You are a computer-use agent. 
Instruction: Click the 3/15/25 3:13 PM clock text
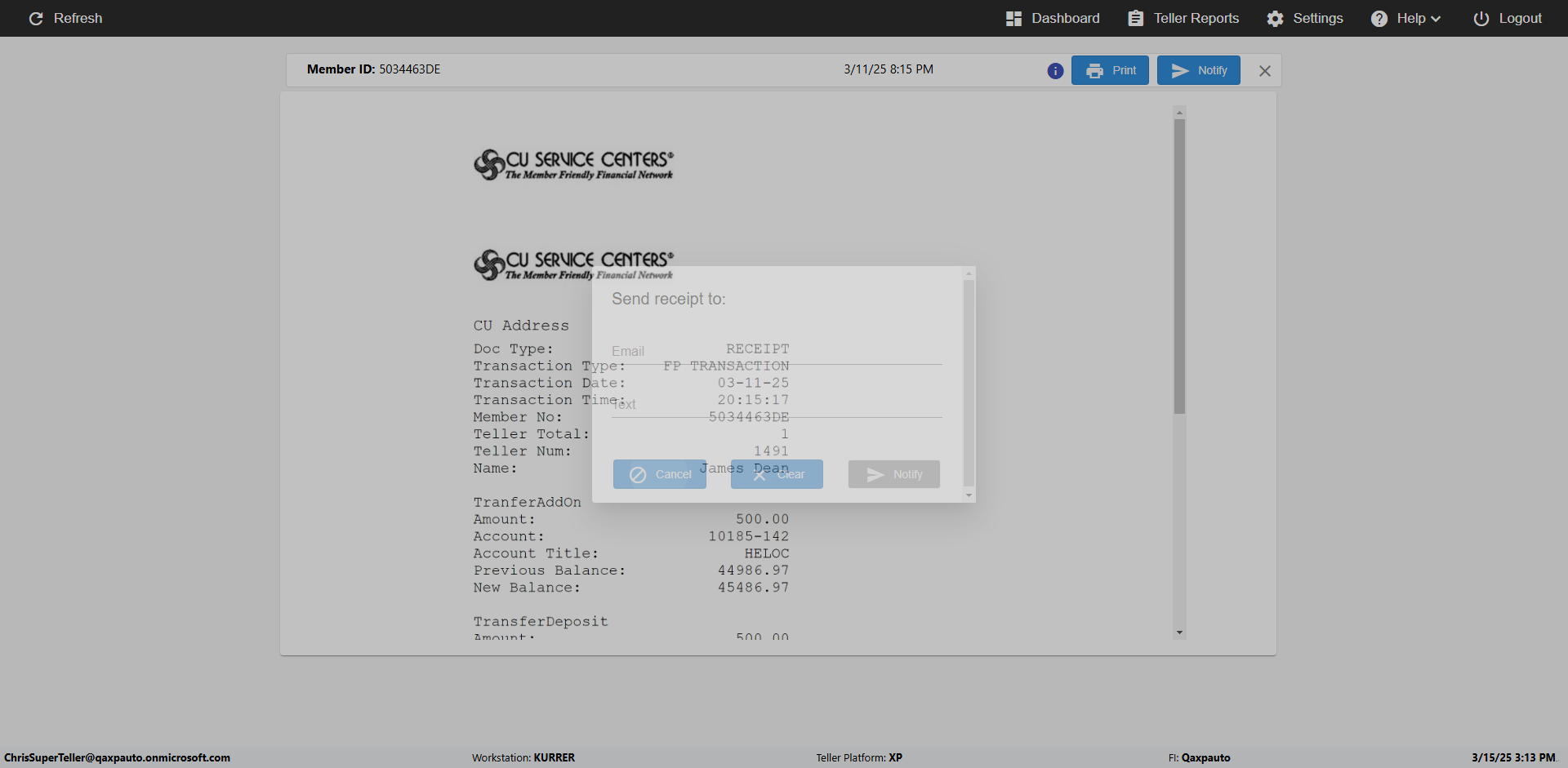pyautogui.click(x=1513, y=757)
